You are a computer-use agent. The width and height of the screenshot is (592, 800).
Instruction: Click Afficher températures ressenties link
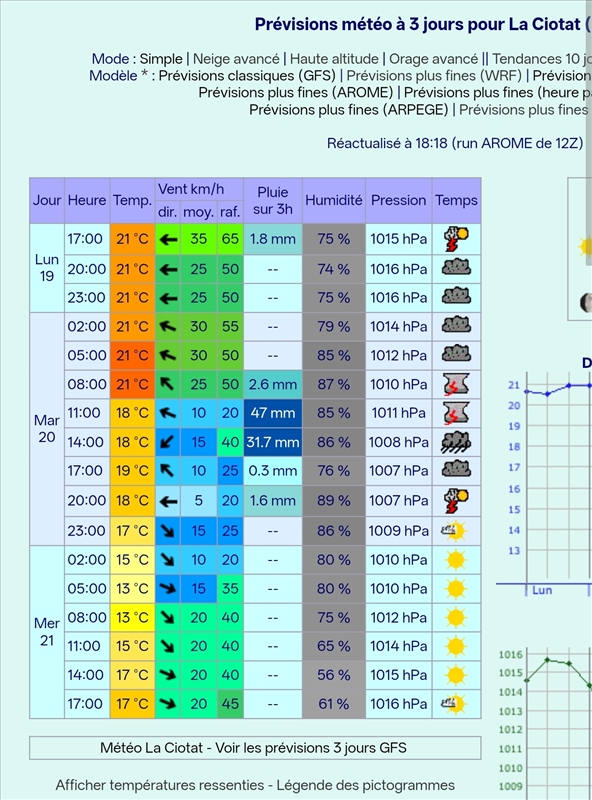[160, 785]
